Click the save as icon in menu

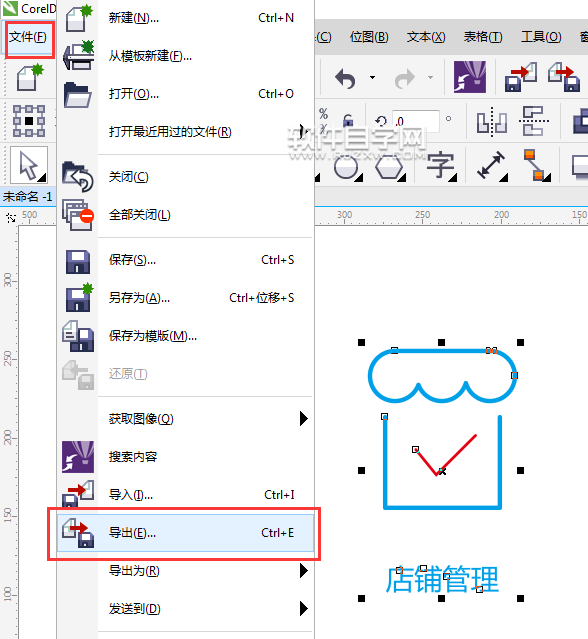coord(79,298)
